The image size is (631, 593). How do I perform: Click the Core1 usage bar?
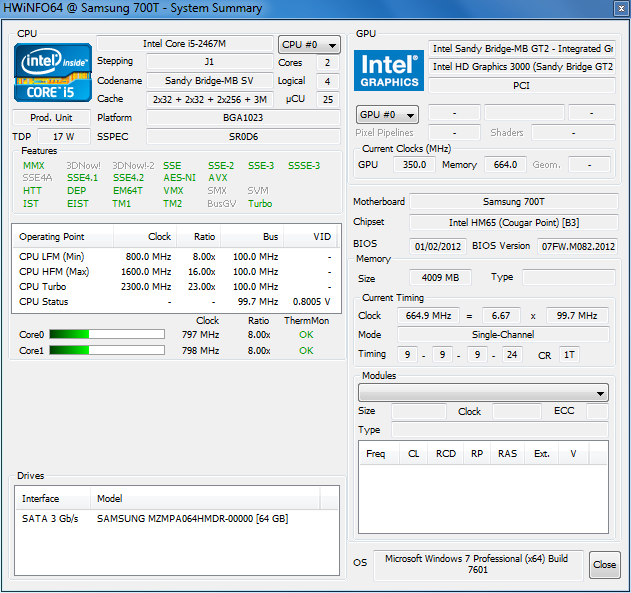[x=107, y=350]
